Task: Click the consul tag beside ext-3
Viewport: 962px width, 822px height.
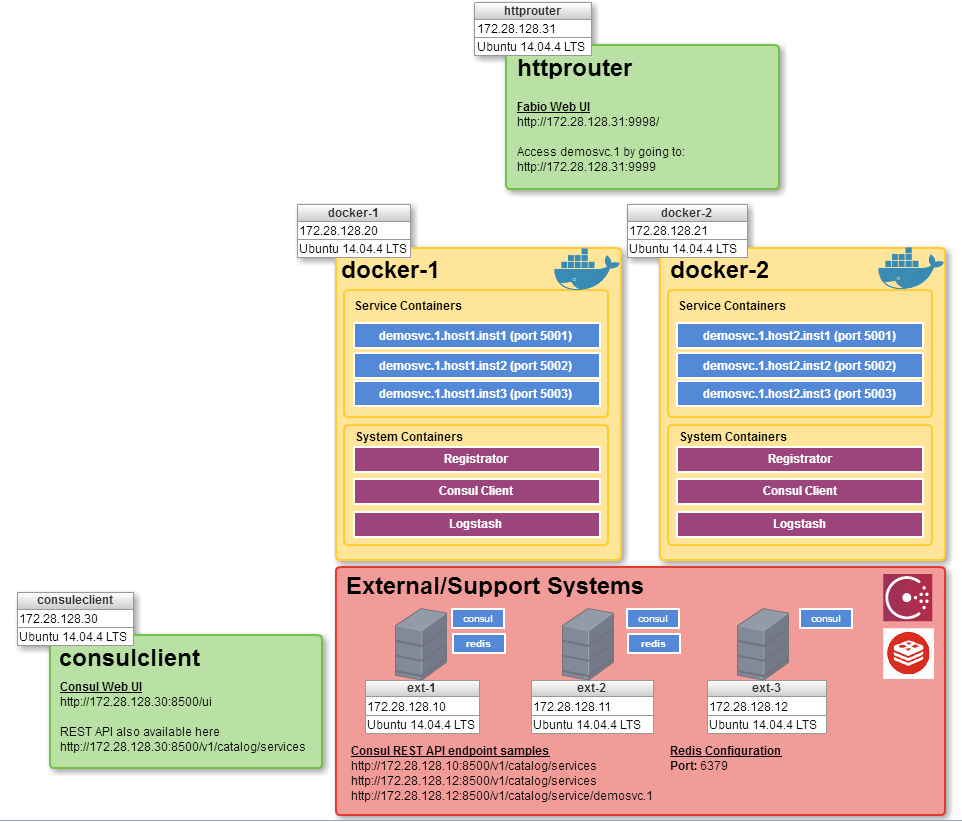Action: coord(826,619)
